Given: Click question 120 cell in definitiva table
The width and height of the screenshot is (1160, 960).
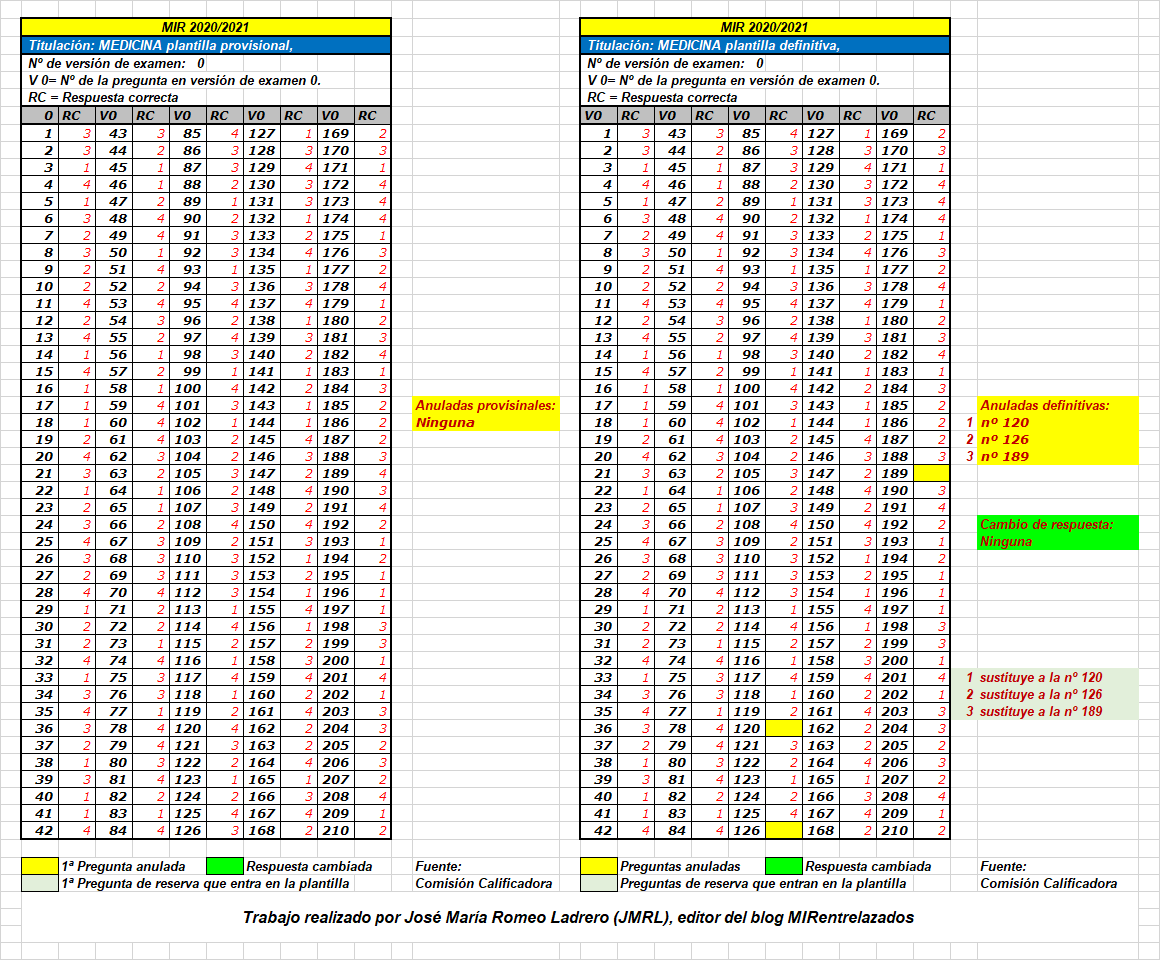Looking at the screenshot, I should tap(746, 729).
